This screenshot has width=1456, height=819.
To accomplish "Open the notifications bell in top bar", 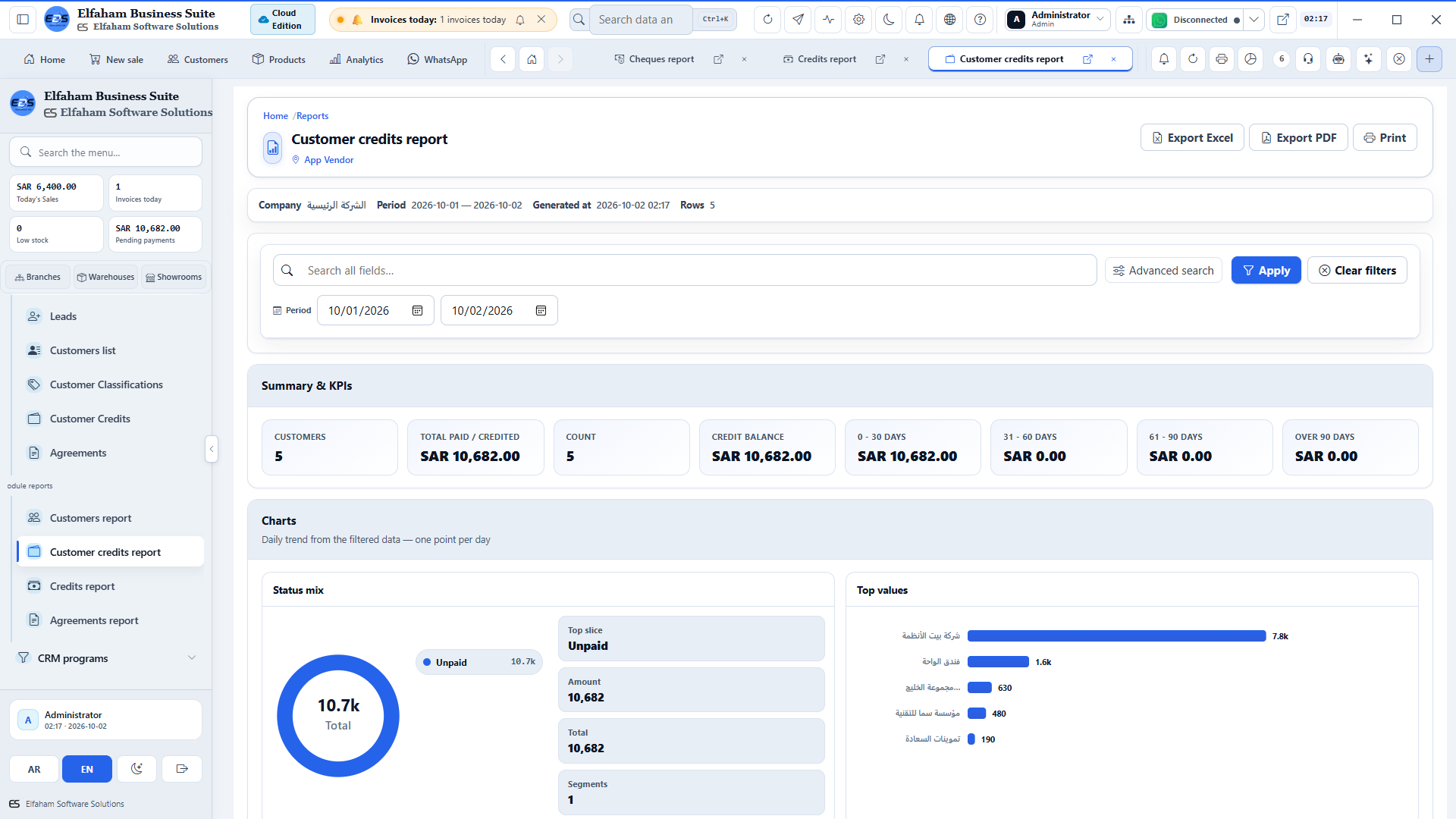I will (x=919, y=20).
